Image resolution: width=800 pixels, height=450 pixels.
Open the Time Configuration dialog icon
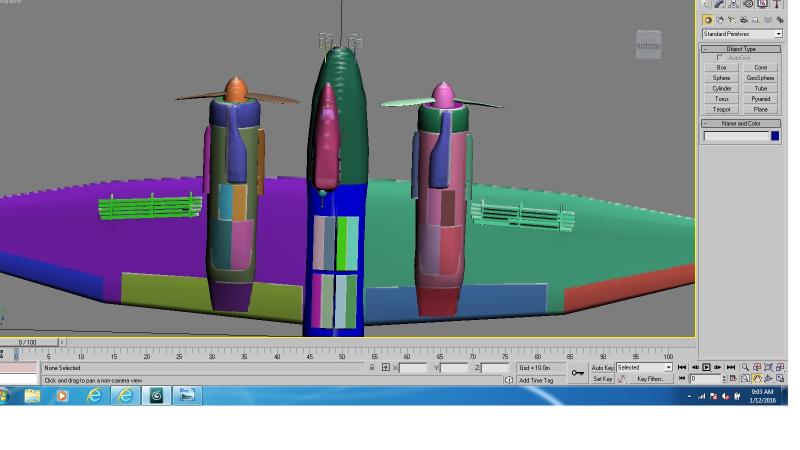(x=733, y=379)
